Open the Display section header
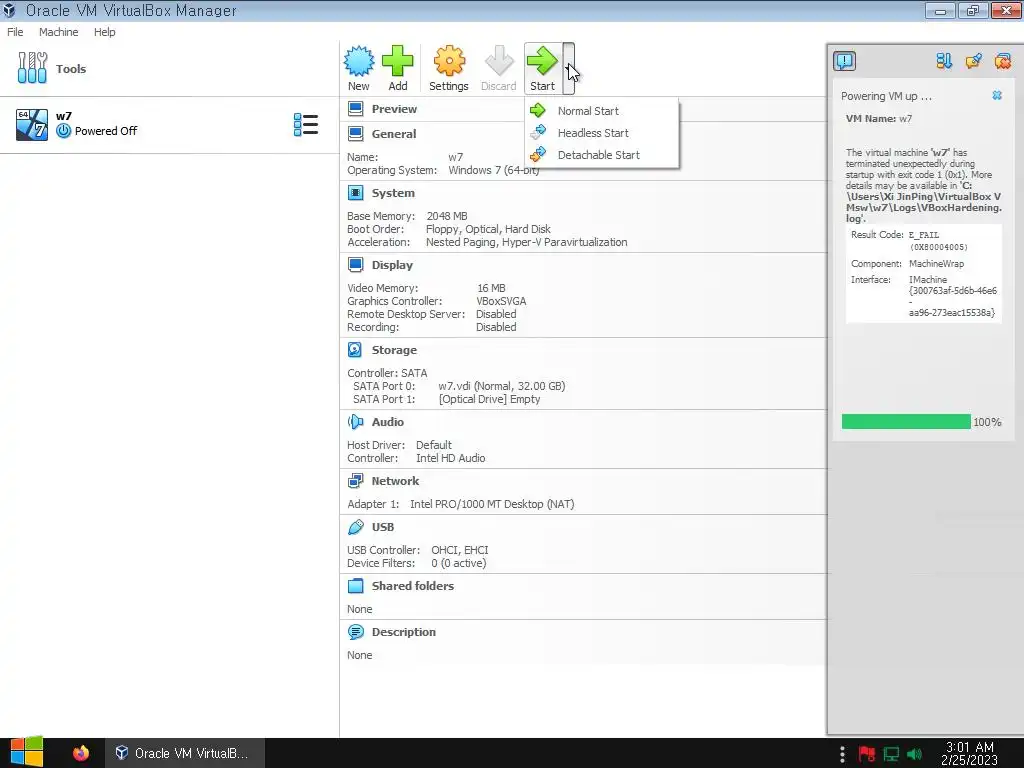The width and height of the screenshot is (1024, 768). pyautogui.click(x=392, y=265)
